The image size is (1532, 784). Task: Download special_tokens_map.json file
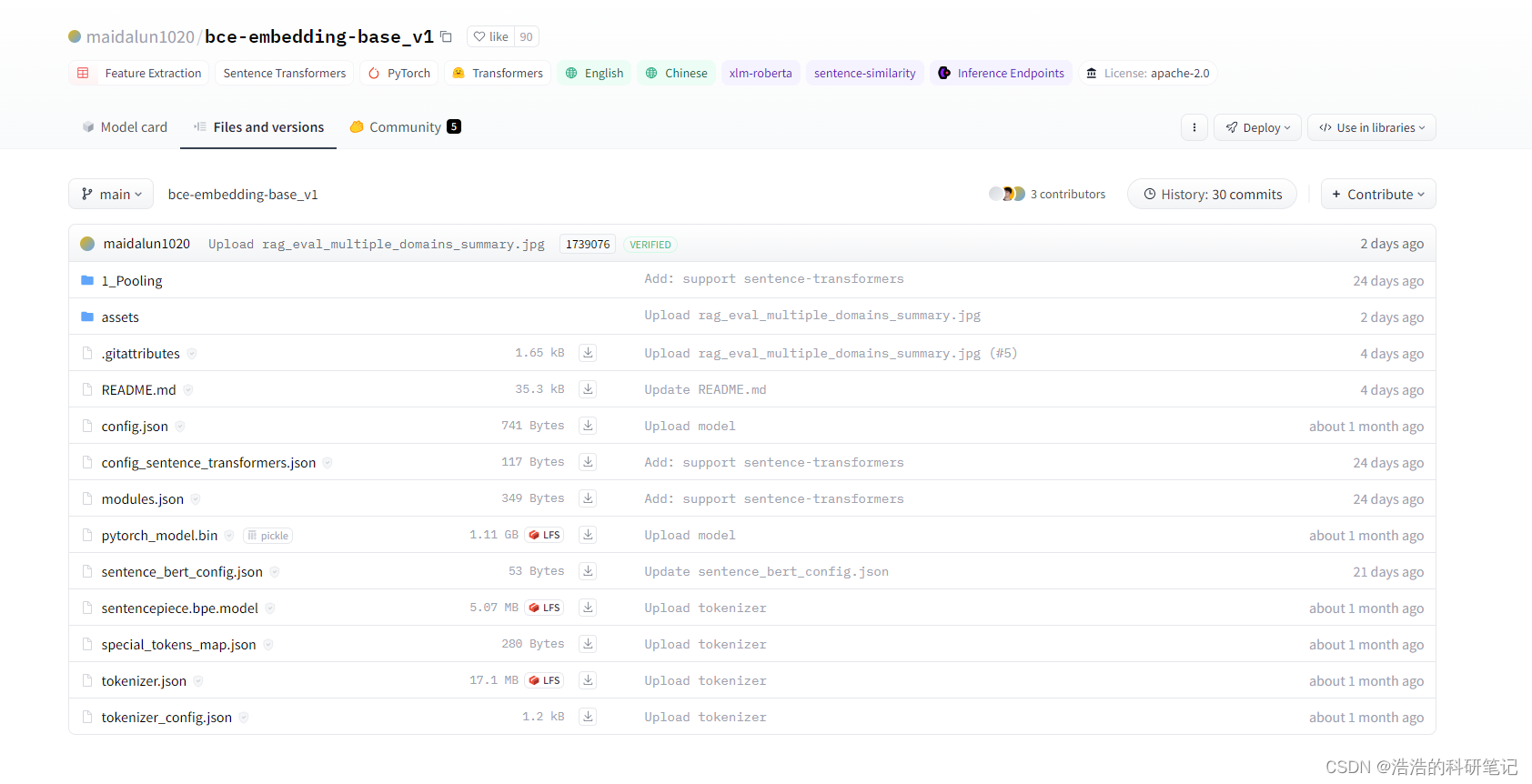589,644
